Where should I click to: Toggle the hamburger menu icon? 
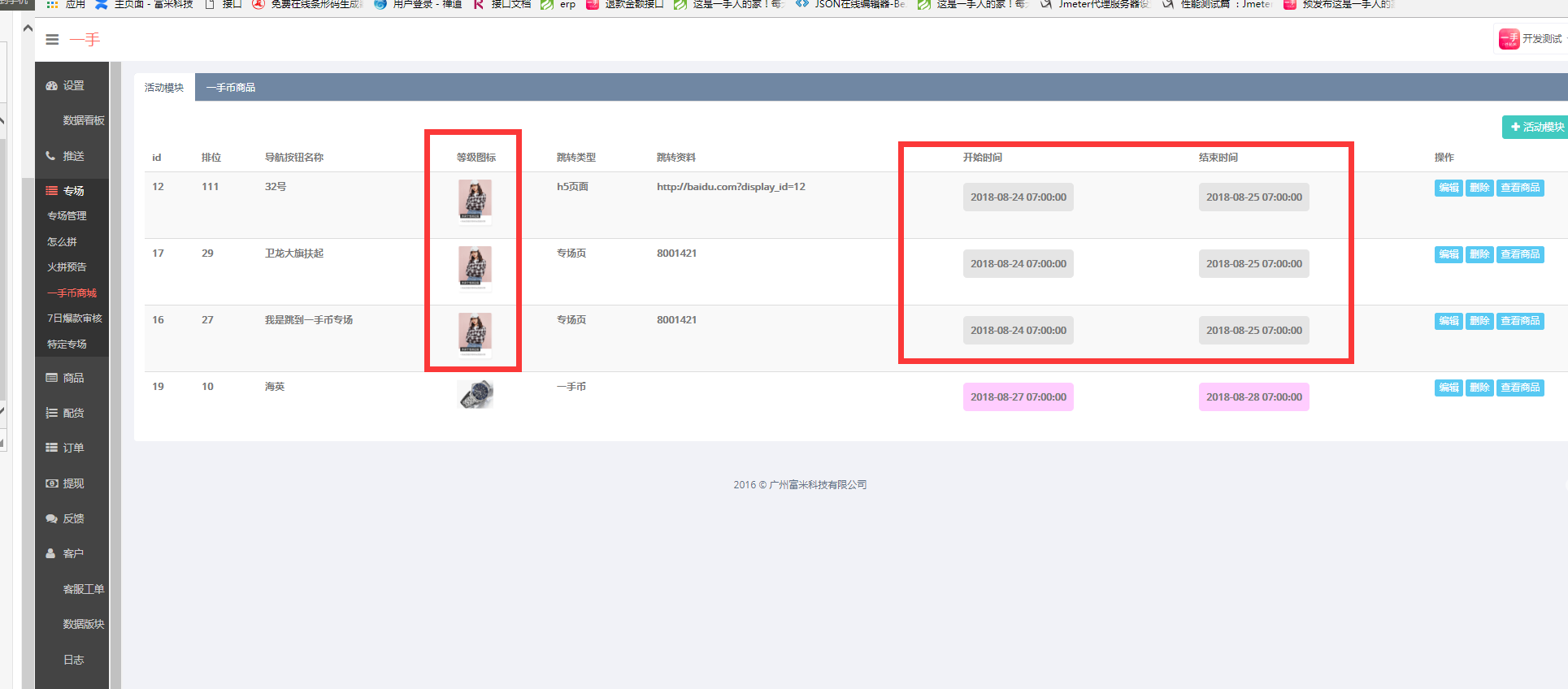[52, 39]
